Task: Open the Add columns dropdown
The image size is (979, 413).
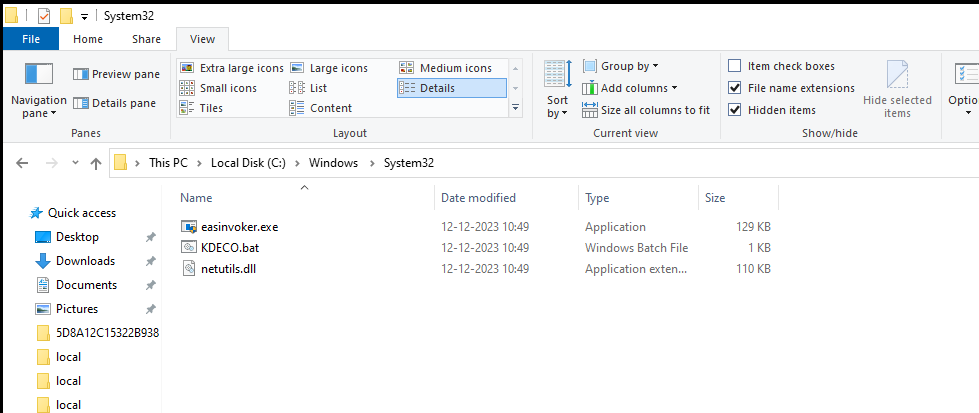Action: coord(629,88)
